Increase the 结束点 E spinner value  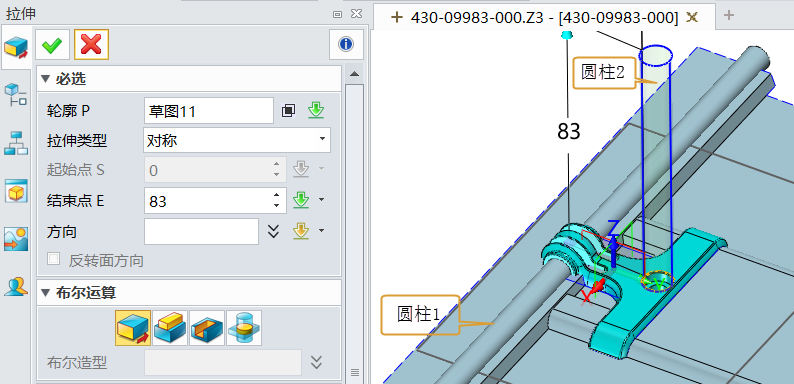(276, 195)
